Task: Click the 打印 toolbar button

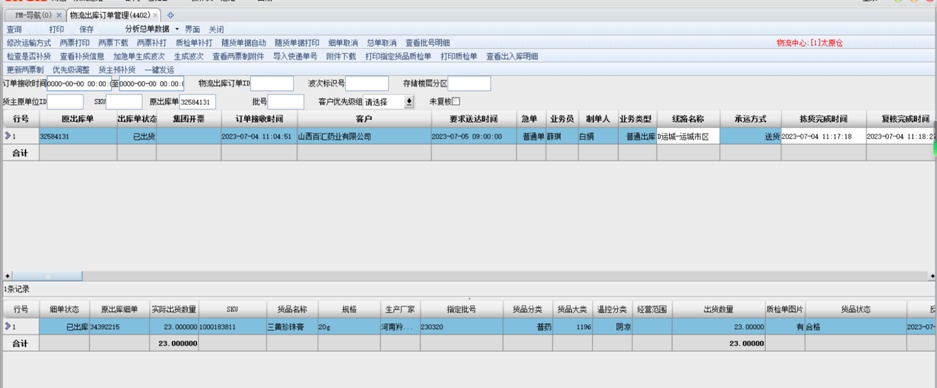Action: pyautogui.click(x=57, y=29)
